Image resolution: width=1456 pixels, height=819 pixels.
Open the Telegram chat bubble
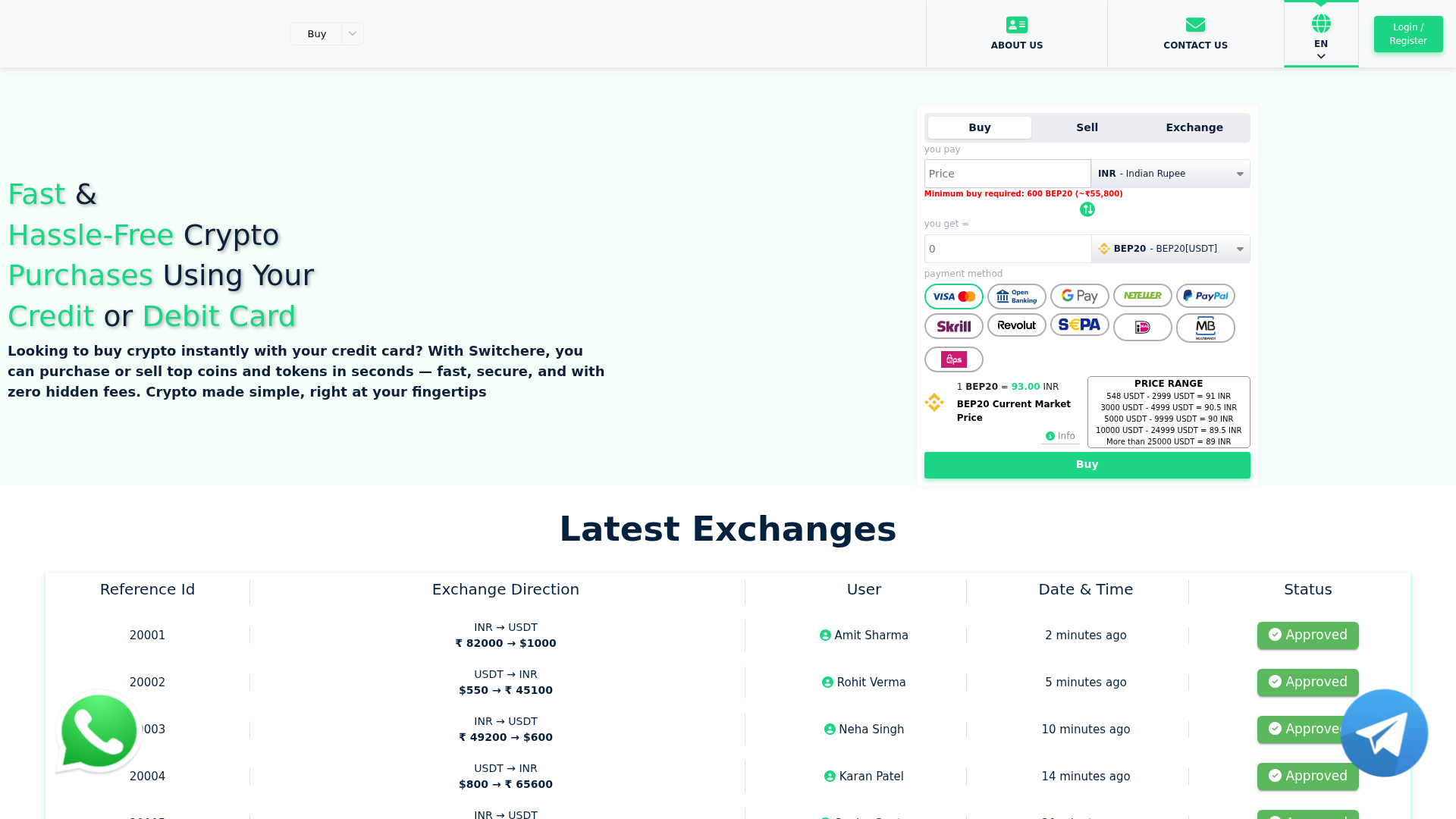coord(1384,733)
